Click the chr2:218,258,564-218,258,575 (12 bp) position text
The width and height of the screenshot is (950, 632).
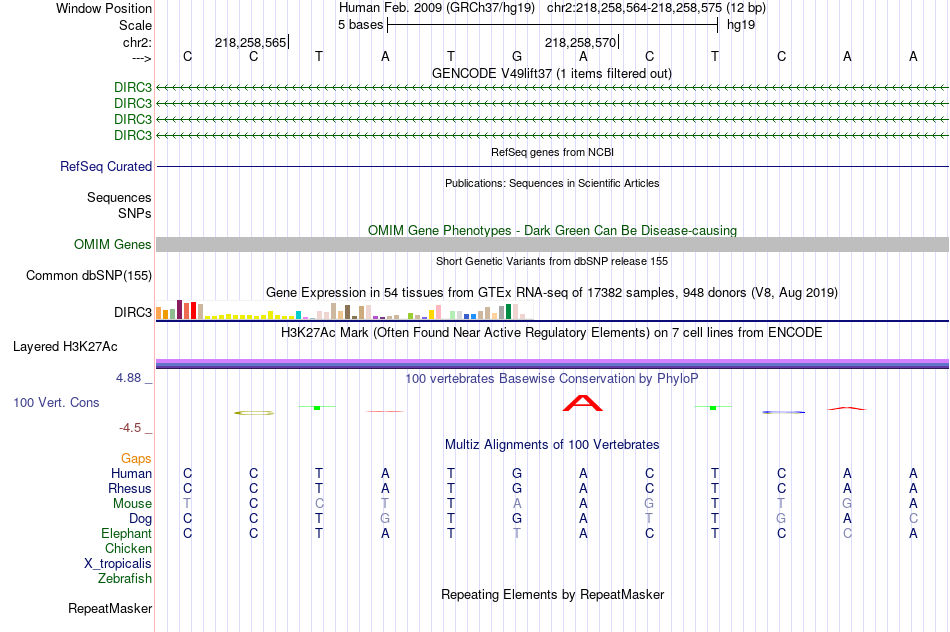656,8
